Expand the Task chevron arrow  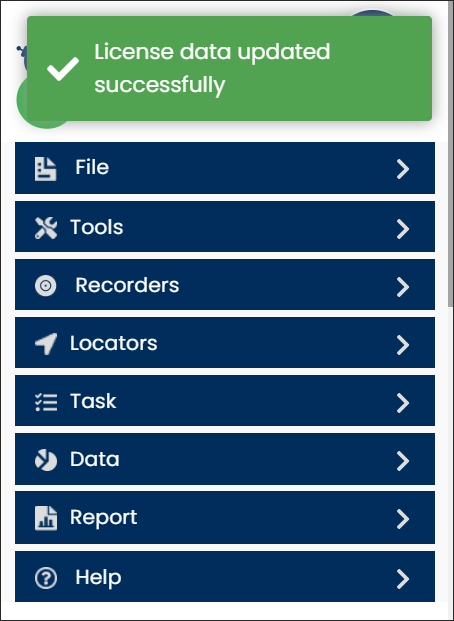(x=403, y=403)
